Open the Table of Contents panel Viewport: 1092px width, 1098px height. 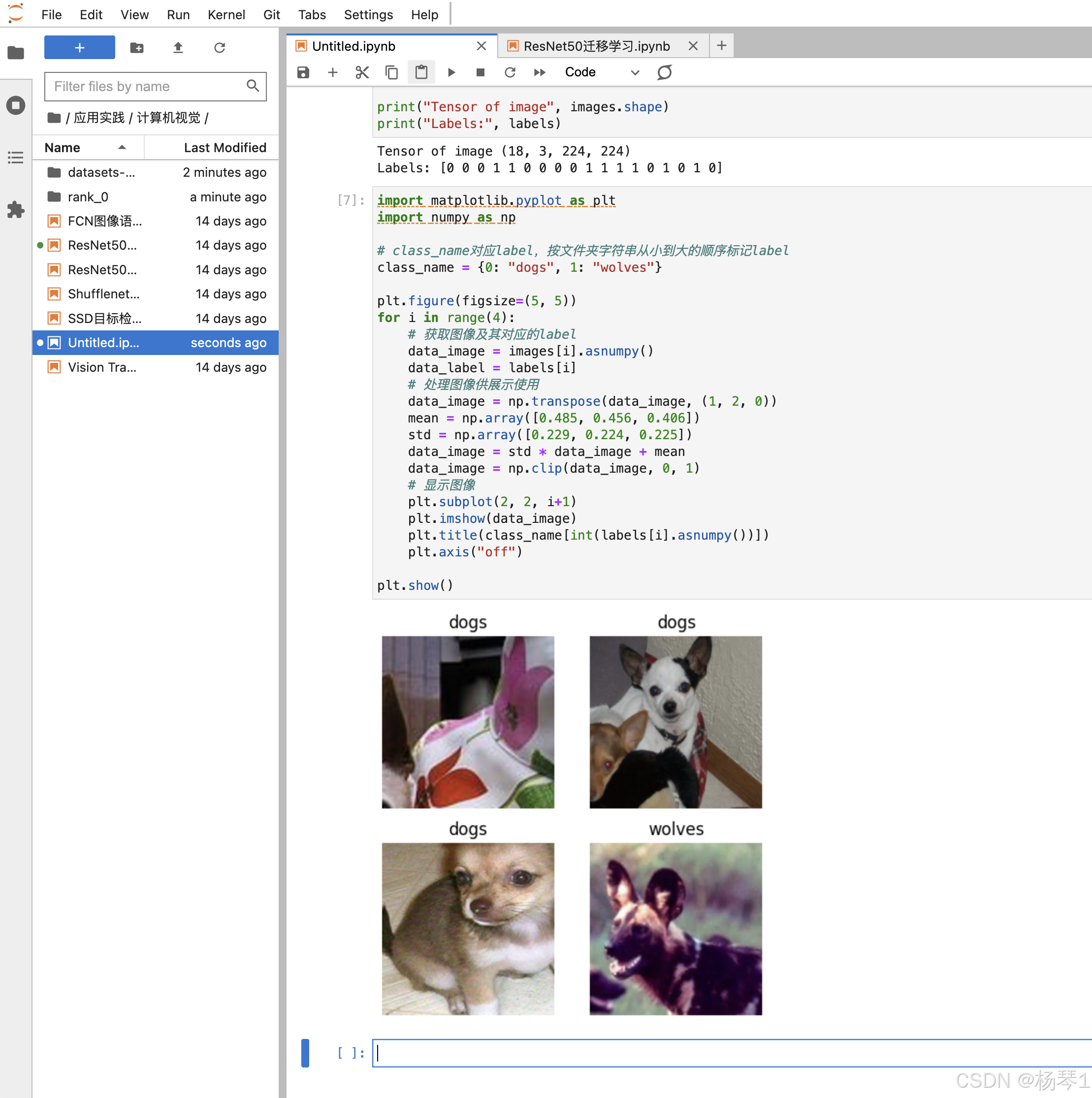[x=16, y=158]
